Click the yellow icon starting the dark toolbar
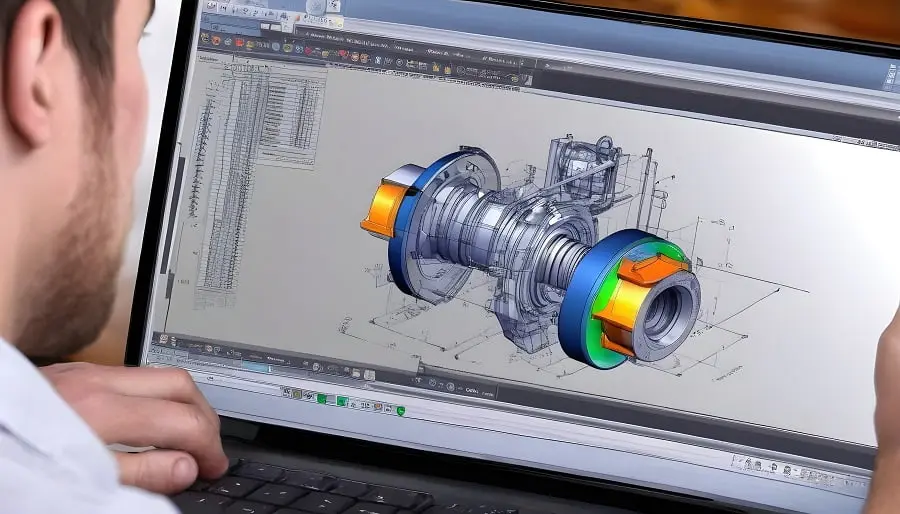The width and height of the screenshot is (900, 514). click(205, 37)
